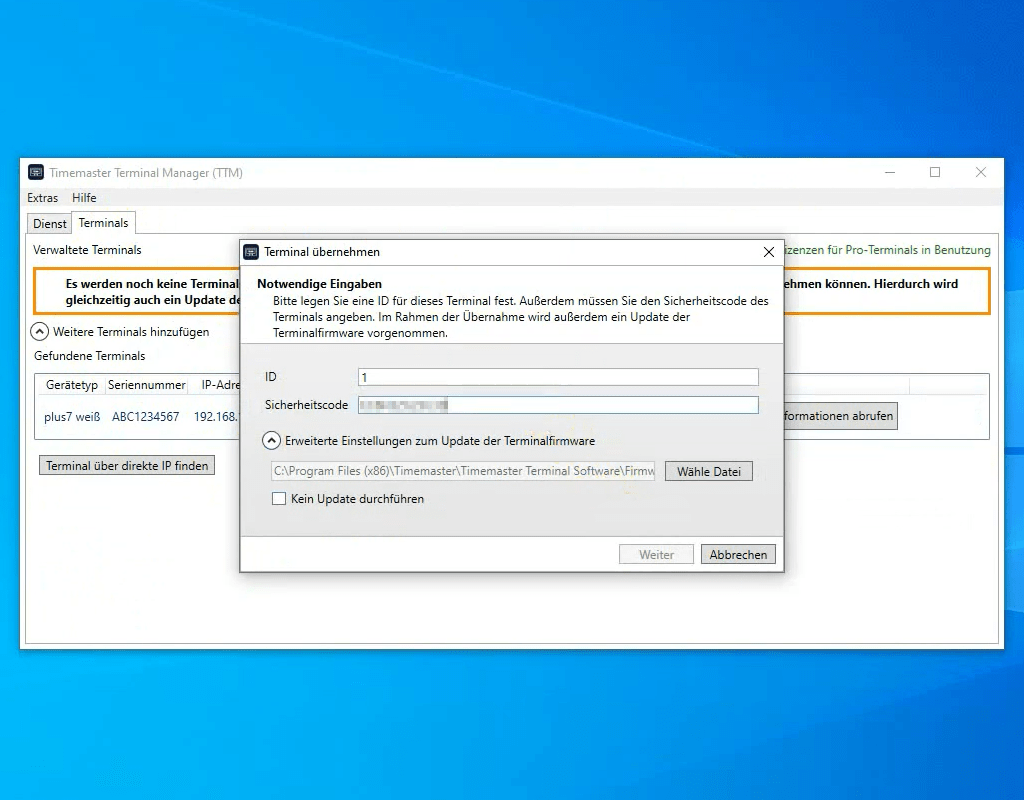Select the Terminals tab

click(104, 223)
